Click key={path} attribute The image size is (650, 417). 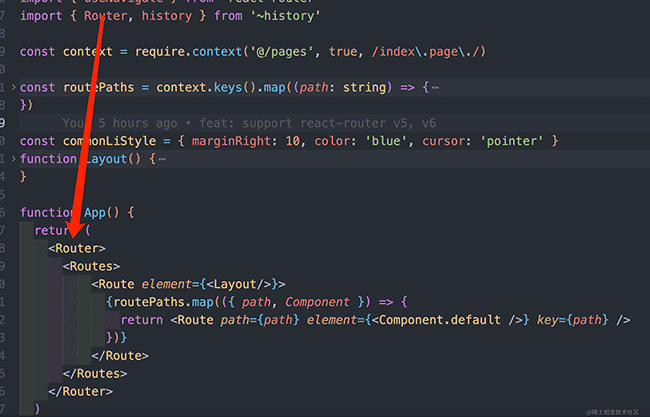(x=572, y=320)
